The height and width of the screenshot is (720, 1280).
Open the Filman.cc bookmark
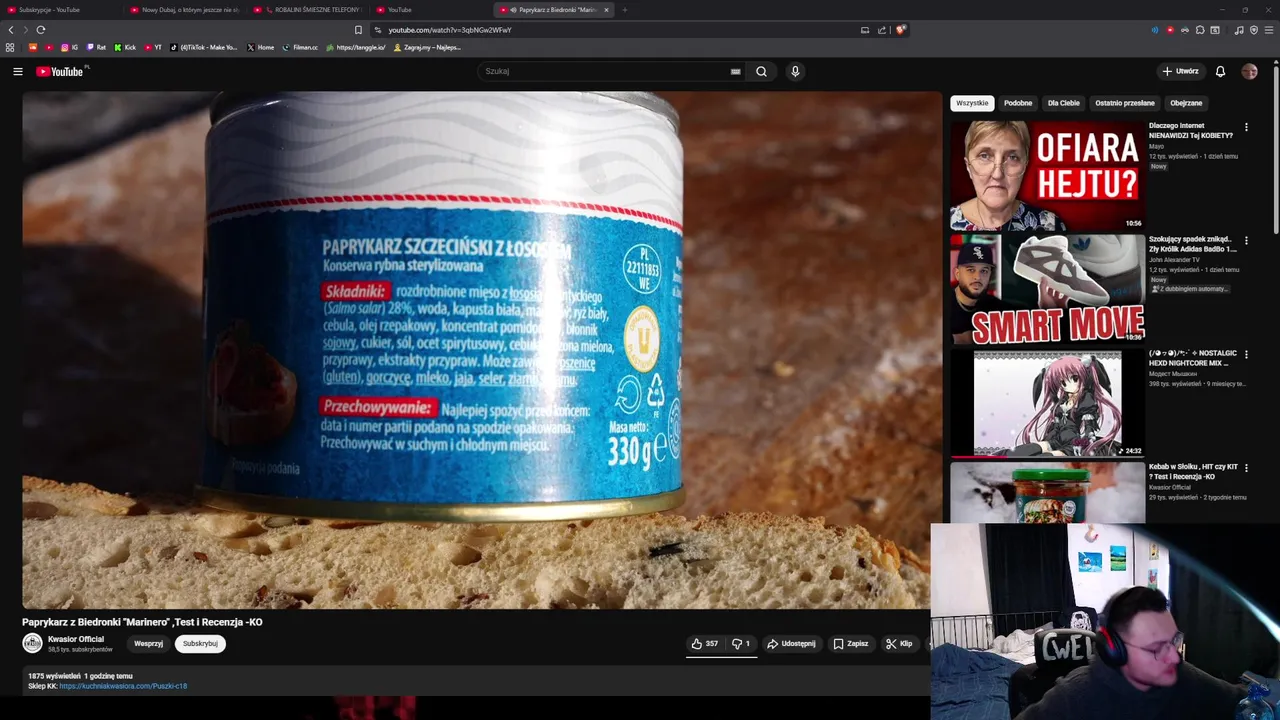(300, 47)
